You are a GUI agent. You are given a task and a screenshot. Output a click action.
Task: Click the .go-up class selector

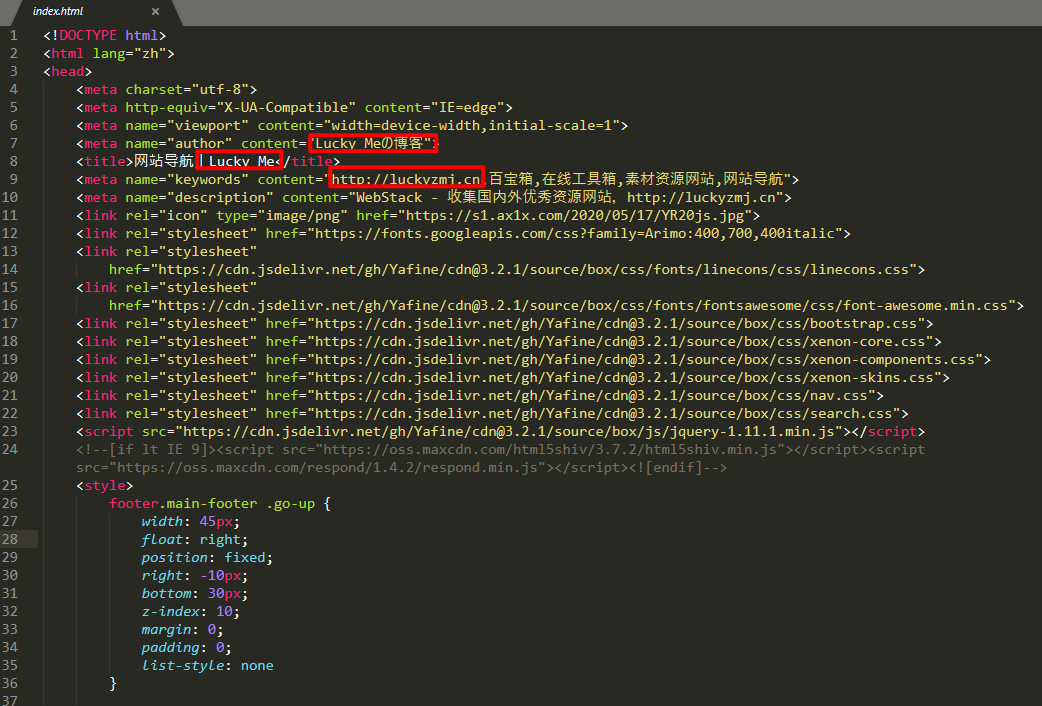(290, 503)
